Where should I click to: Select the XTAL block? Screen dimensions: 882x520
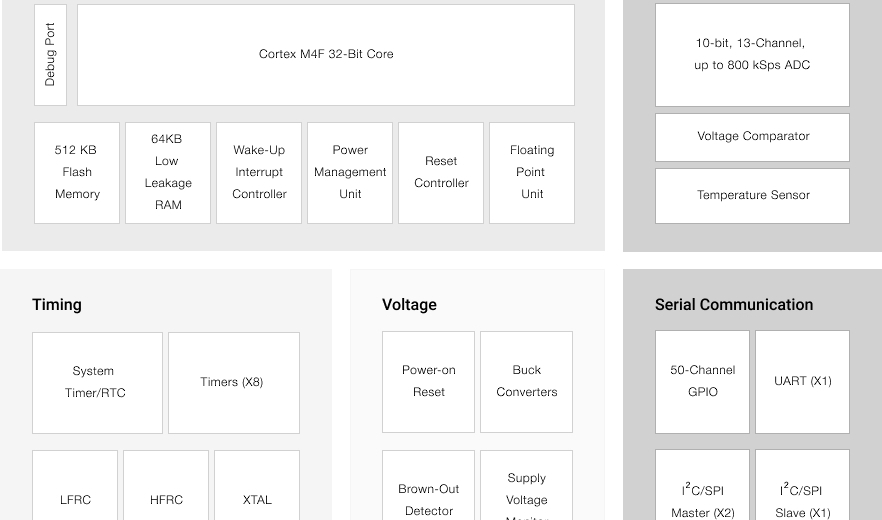point(257,492)
